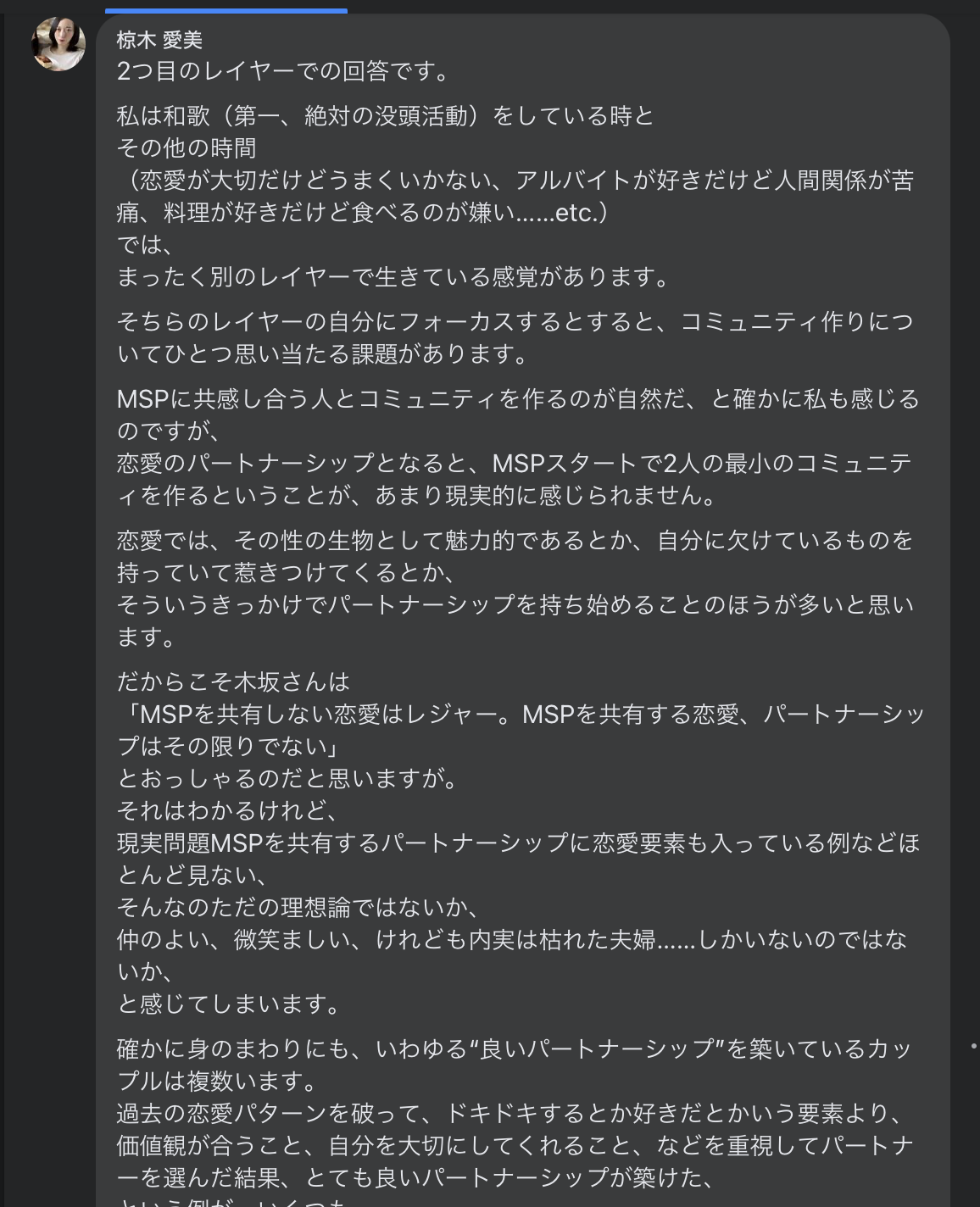Click the paragraph starting そちらのレイヤーの自分に
Screen dimensions: 980x1207
click(x=515, y=338)
